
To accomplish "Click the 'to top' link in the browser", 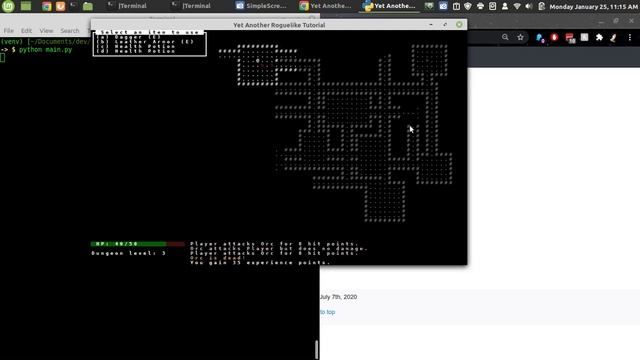I will coord(327,312).
